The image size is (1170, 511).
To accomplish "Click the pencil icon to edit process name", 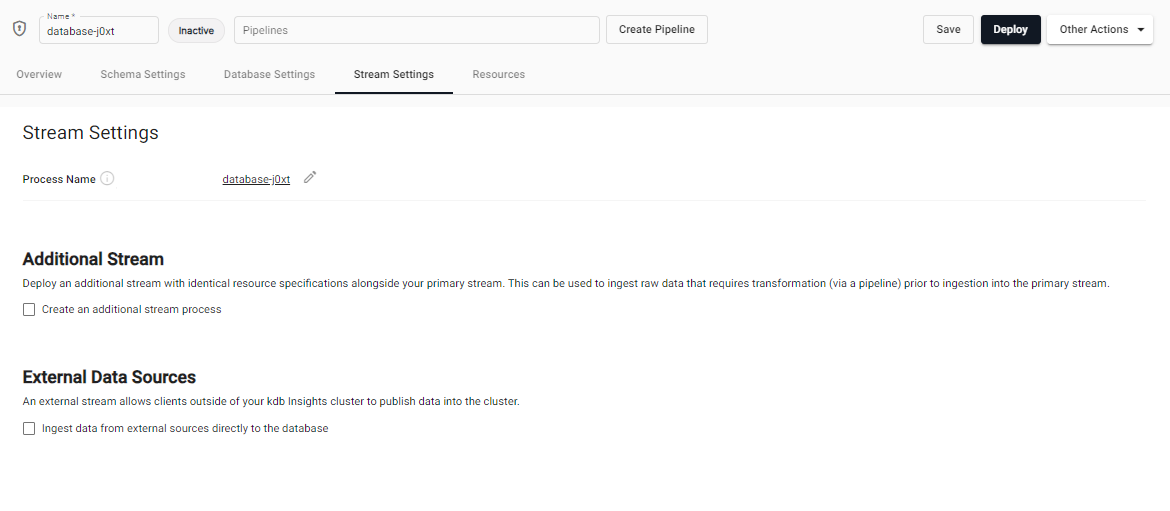I will (310, 178).
